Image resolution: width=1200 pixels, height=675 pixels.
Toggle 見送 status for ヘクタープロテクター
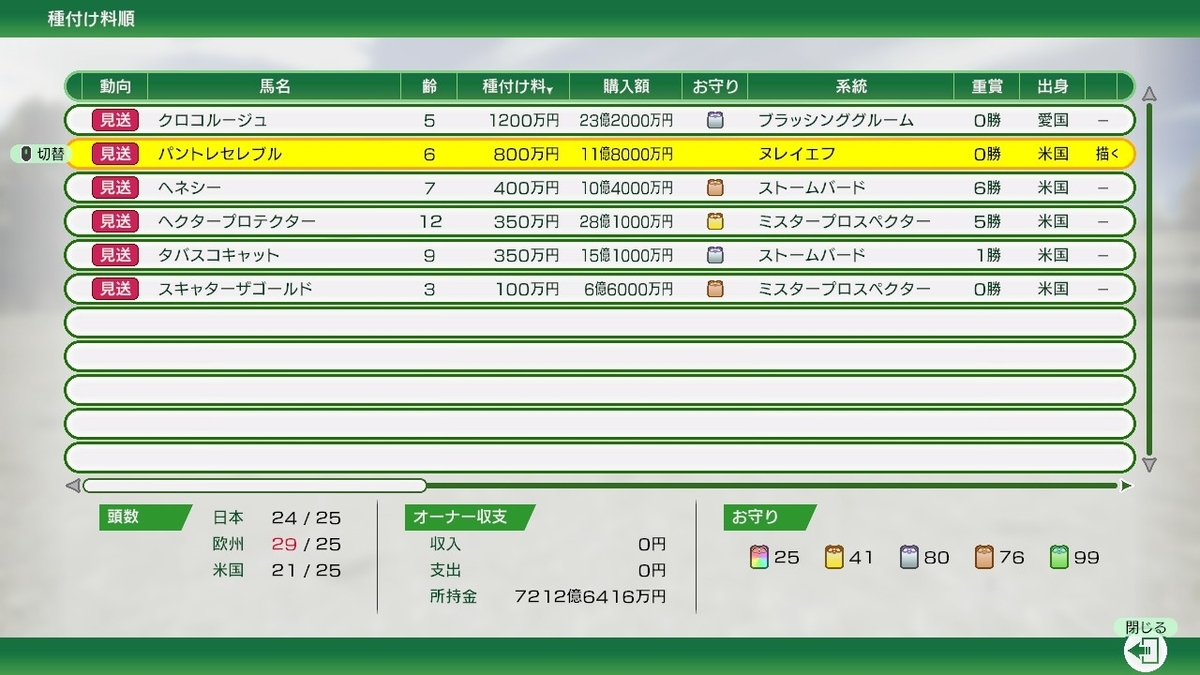pos(116,221)
